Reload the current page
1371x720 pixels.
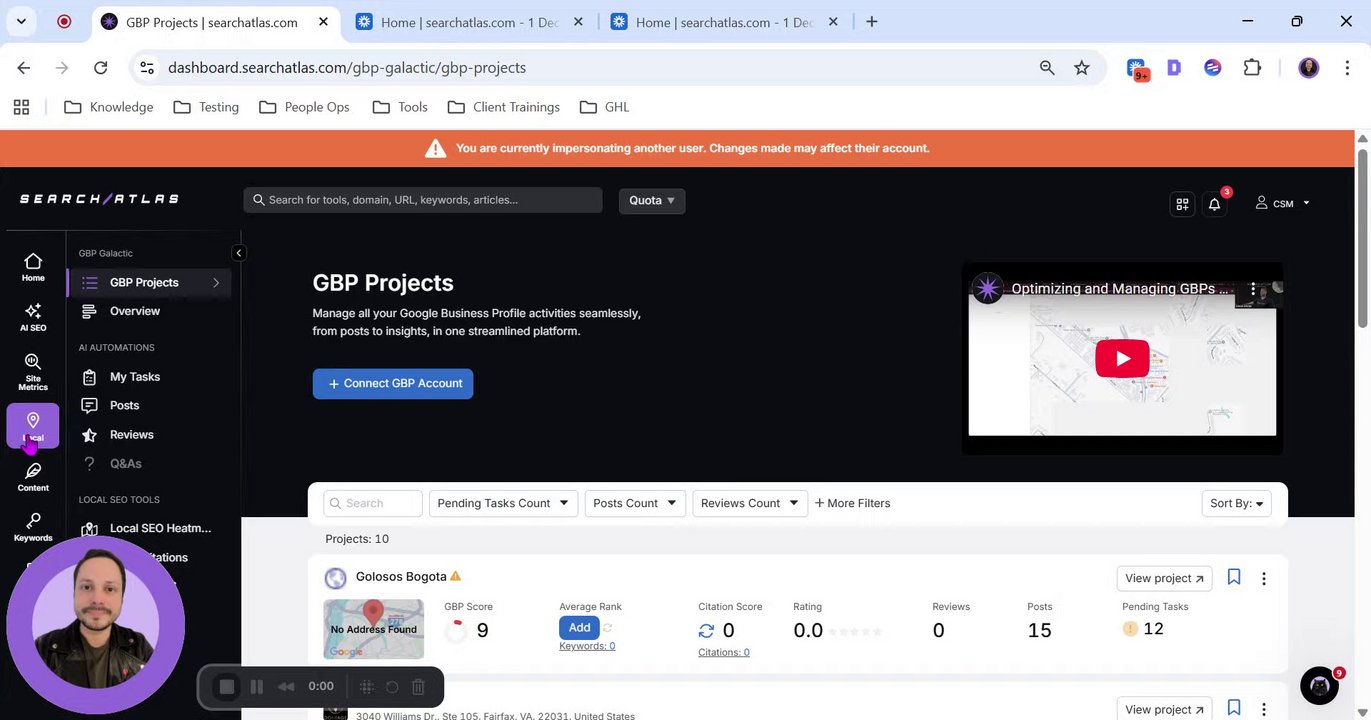pyautogui.click(x=100, y=67)
